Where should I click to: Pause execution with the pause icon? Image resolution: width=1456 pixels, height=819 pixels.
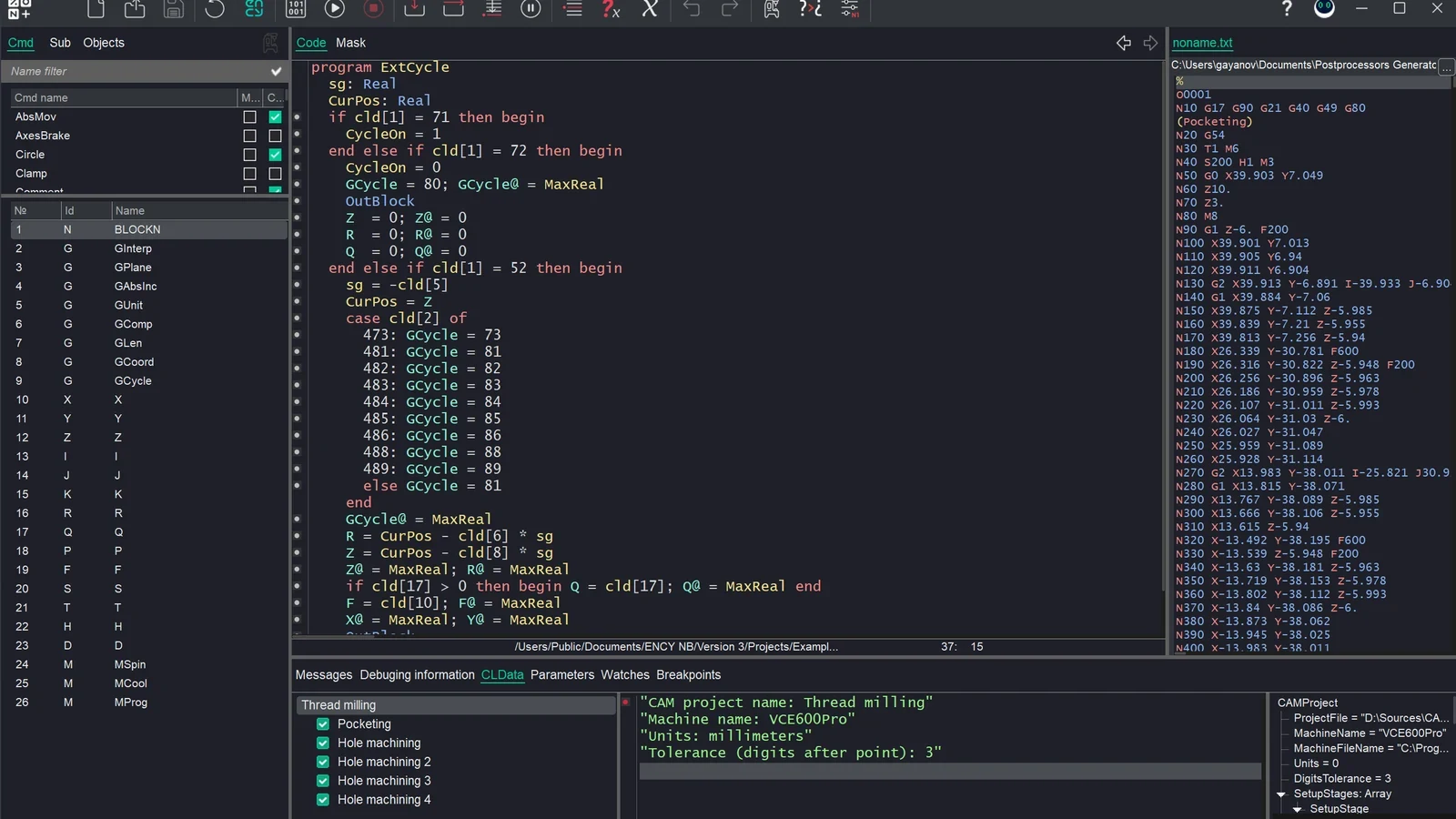pyautogui.click(x=531, y=9)
